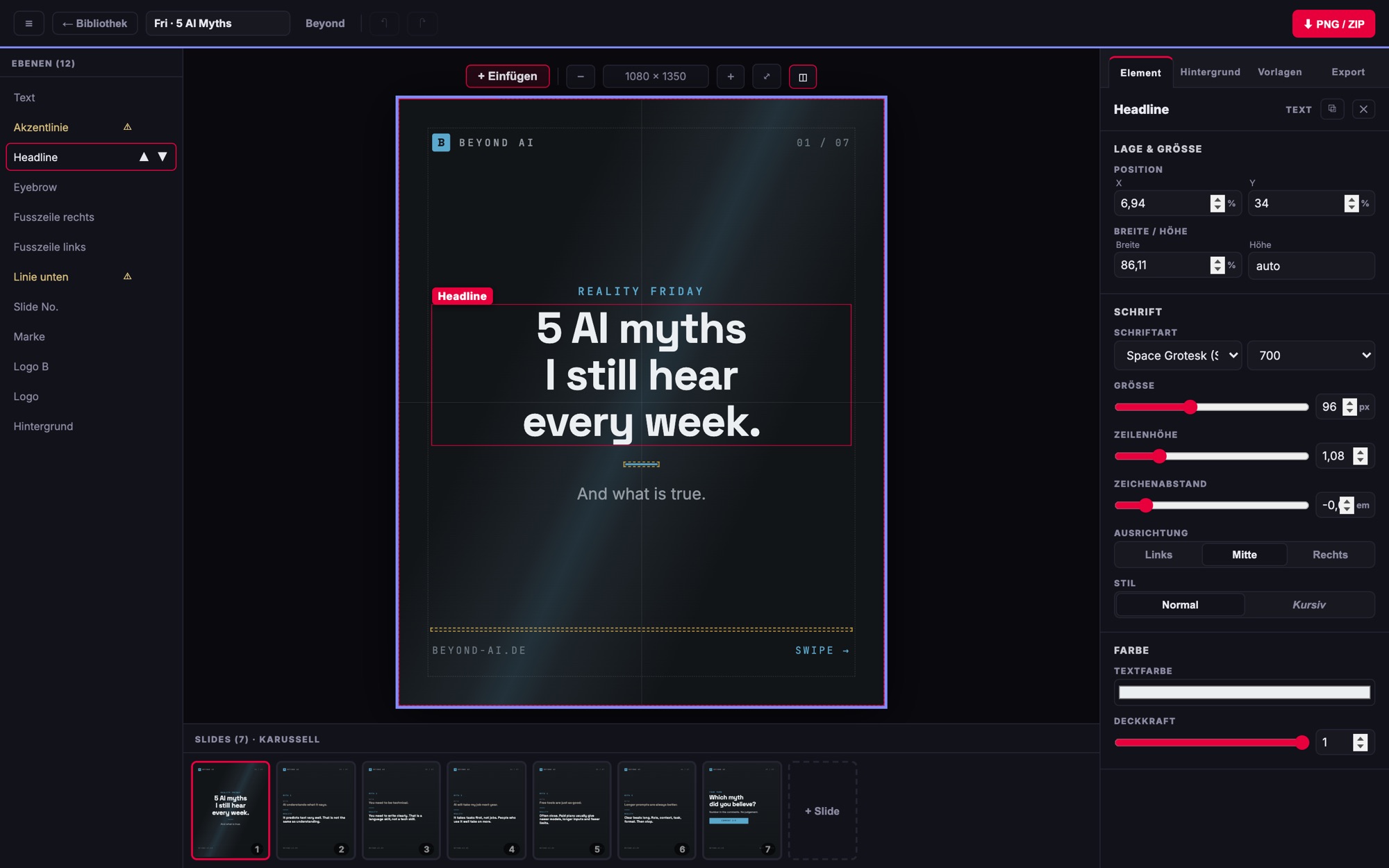This screenshot has width=1389, height=868.
Task: Move the Headline layer down
Action: 163,157
